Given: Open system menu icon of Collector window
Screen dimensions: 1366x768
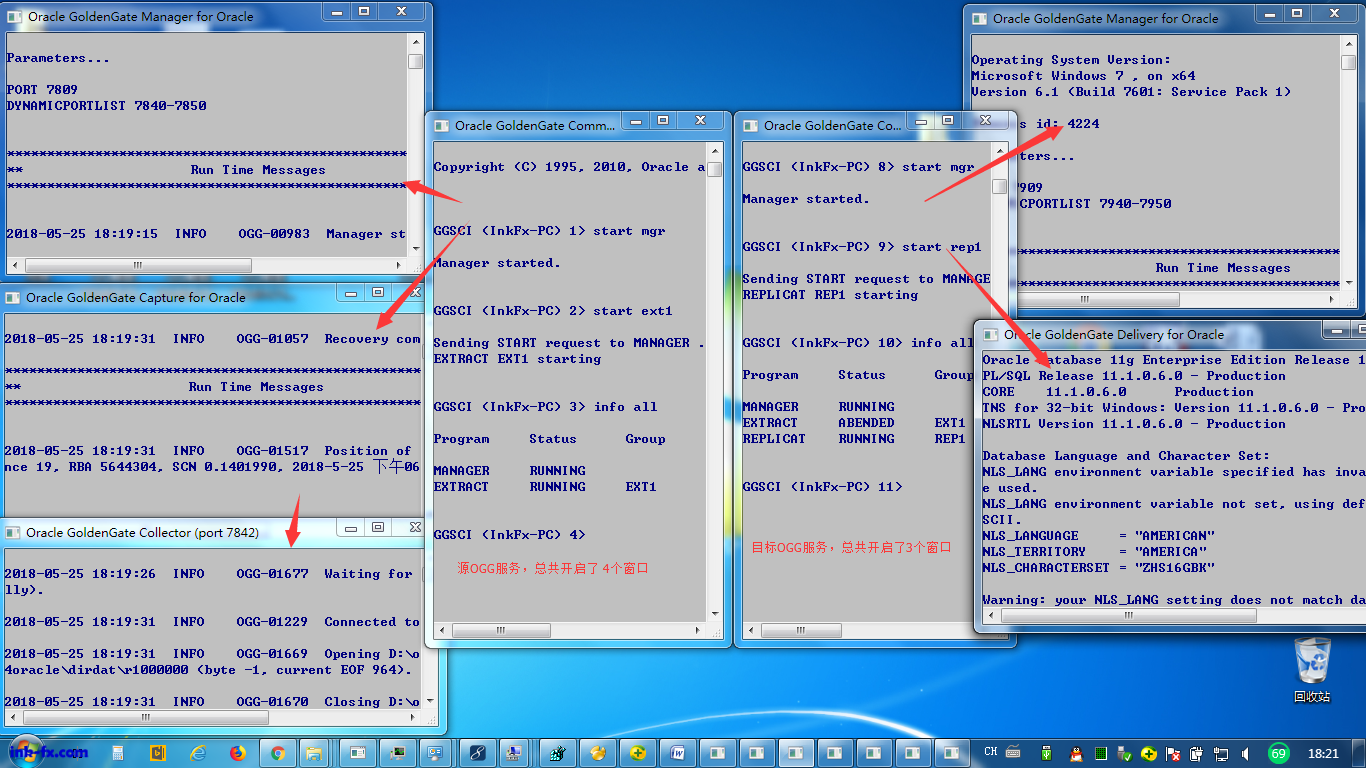Looking at the screenshot, I should pos(14,533).
